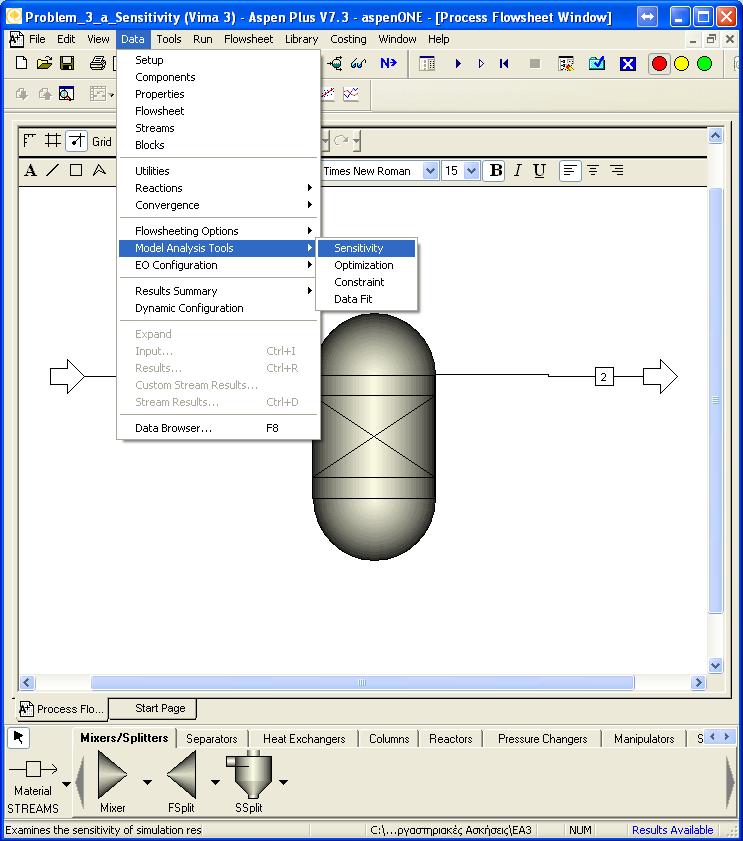The width and height of the screenshot is (743, 841).
Task: Open the font size 15 dropdown
Action: coord(471,171)
